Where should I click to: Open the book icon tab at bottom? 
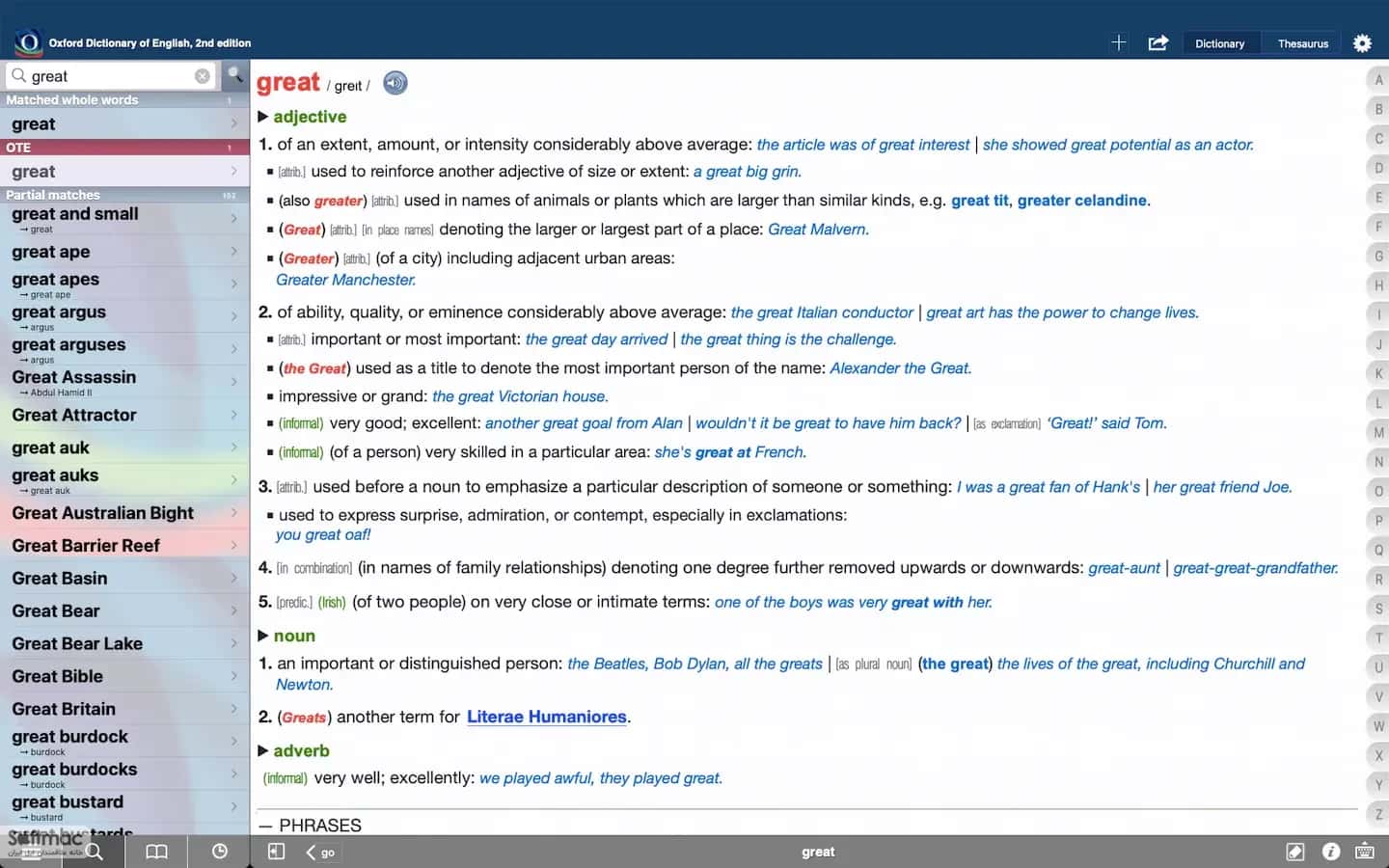[156, 852]
